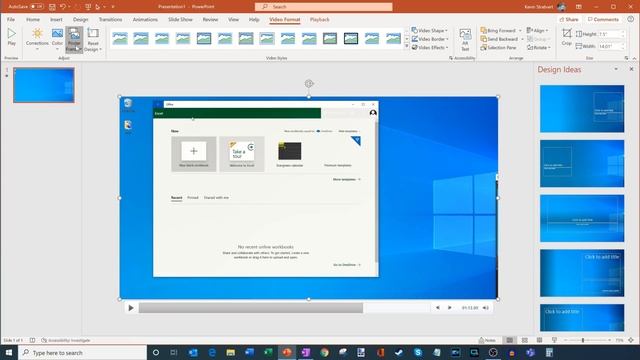Open the Poster Frame dropdown
Image resolution: width=640 pixels, height=360 pixels.
[x=74, y=40]
